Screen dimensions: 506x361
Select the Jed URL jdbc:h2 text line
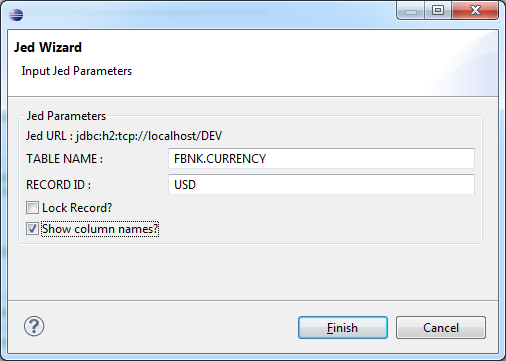pos(124,136)
